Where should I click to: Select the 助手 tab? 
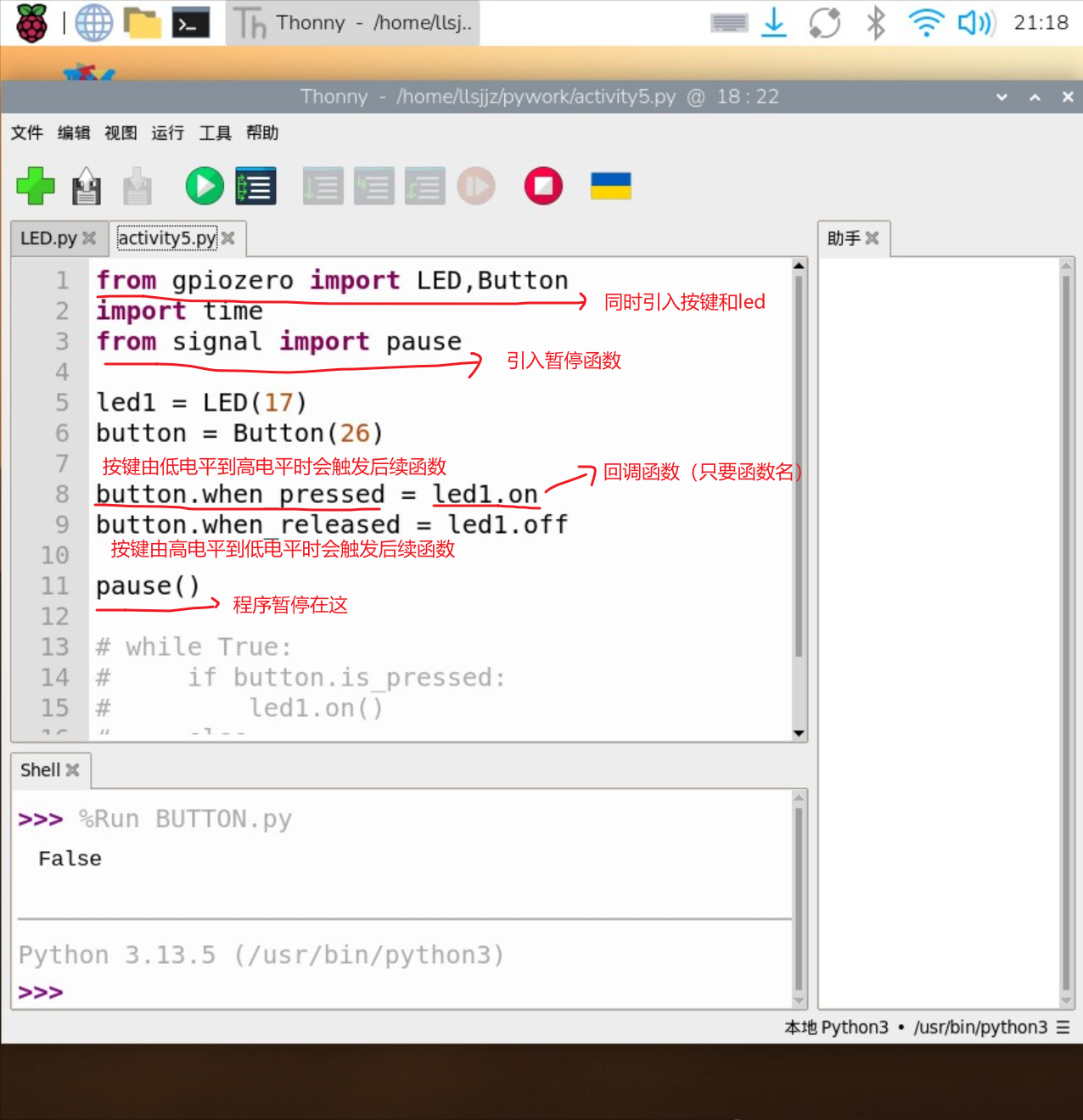(x=844, y=238)
